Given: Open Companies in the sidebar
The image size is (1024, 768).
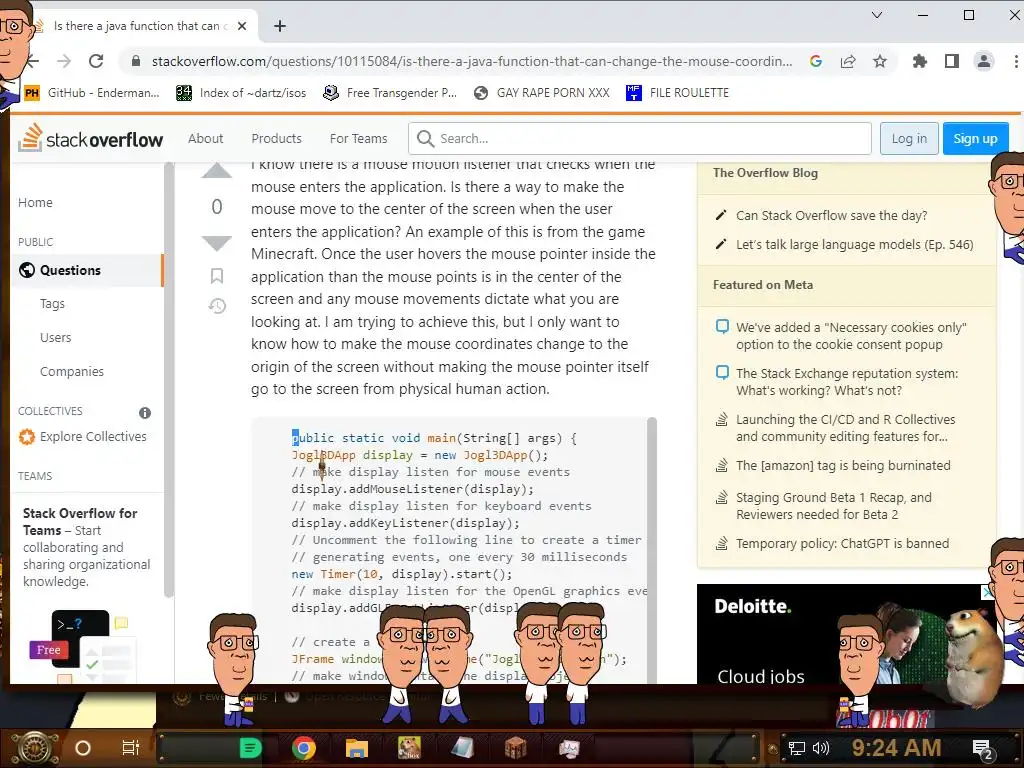Looking at the screenshot, I should 72,372.
